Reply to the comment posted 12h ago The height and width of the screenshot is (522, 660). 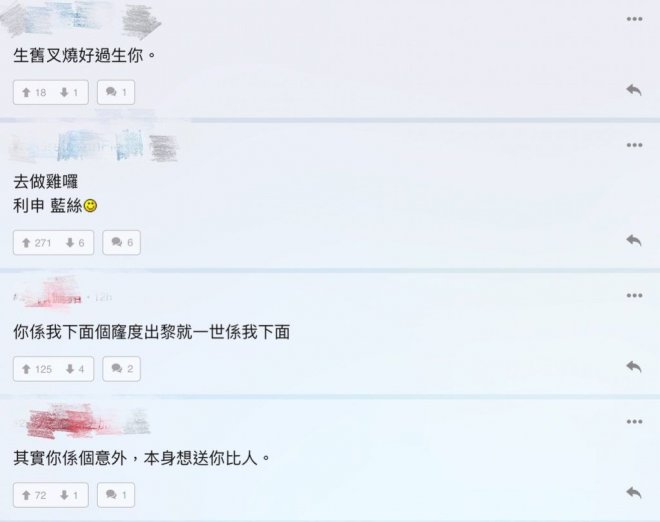click(x=633, y=367)
